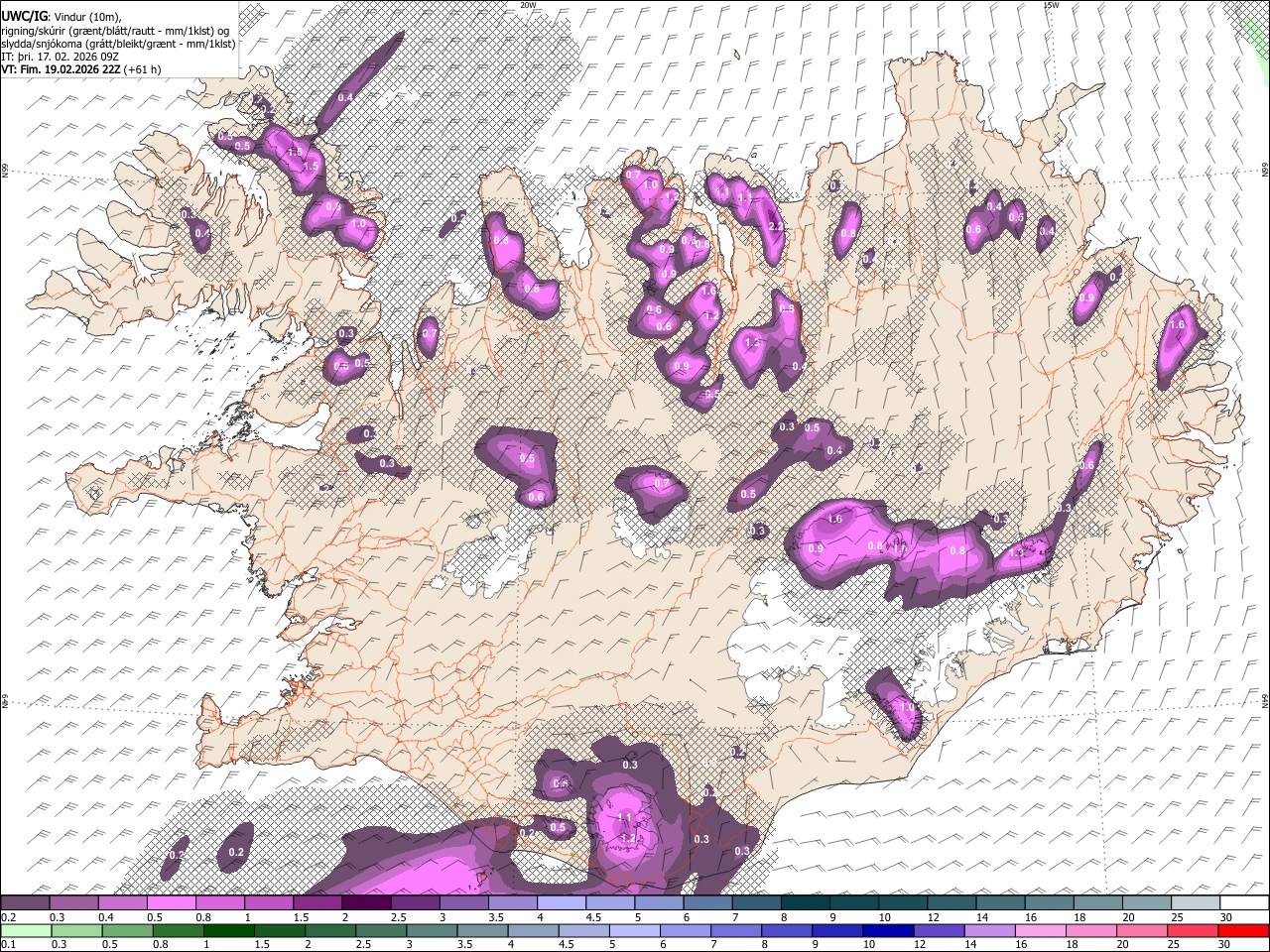1270x952 pixels.
Task: Pick pink rain swatch between 20 and 25
Action: [1142, 930]
